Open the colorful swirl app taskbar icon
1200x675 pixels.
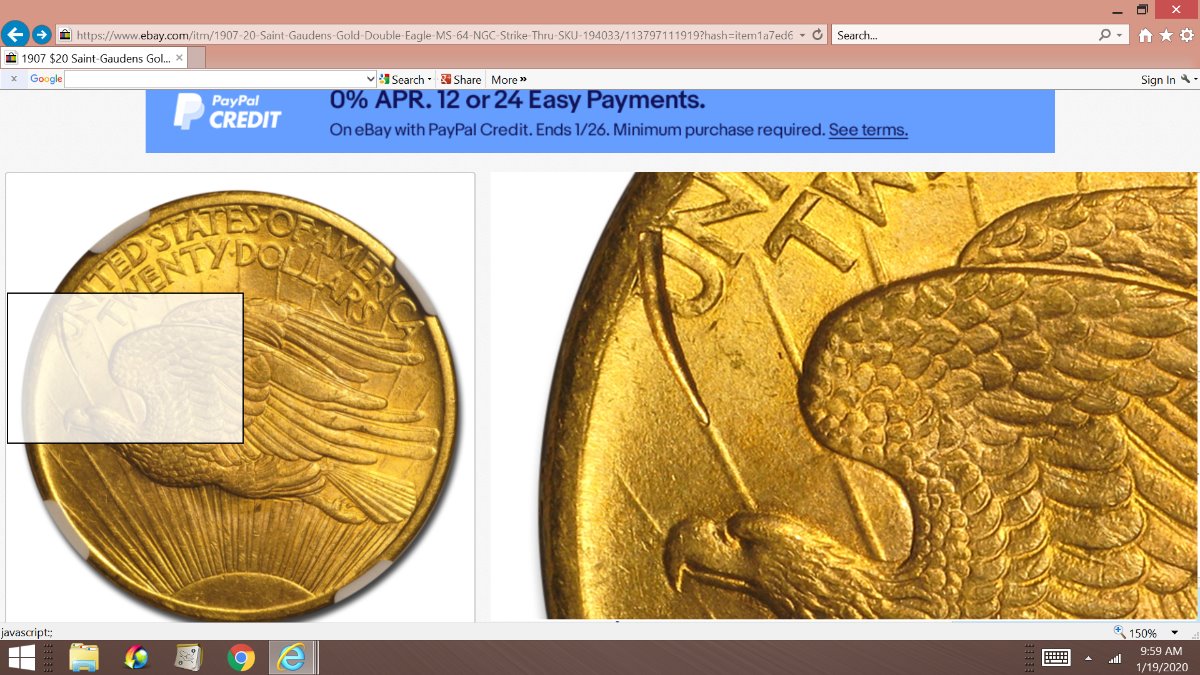coord(136,657)
